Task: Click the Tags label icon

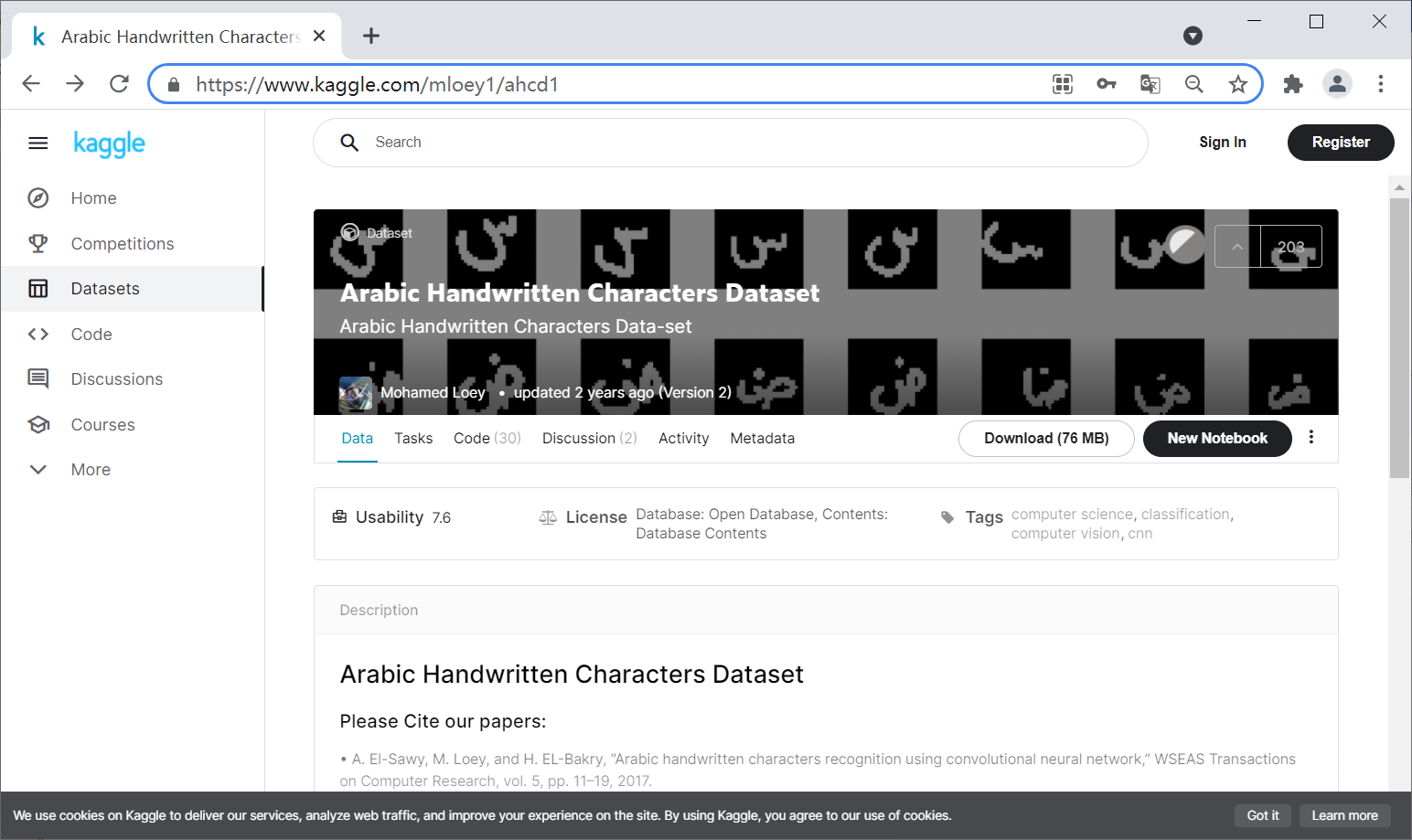Action: point(947,517)
